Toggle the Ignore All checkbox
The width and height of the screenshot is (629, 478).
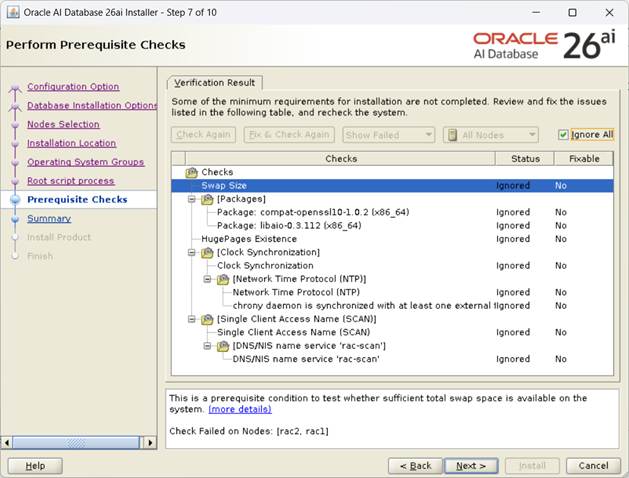[x=563, y=135]
